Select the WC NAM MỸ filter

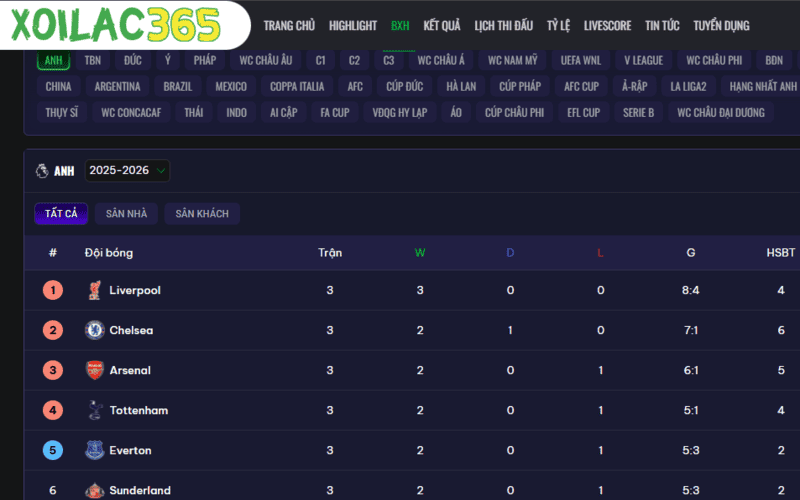click(x=512, y=60)
